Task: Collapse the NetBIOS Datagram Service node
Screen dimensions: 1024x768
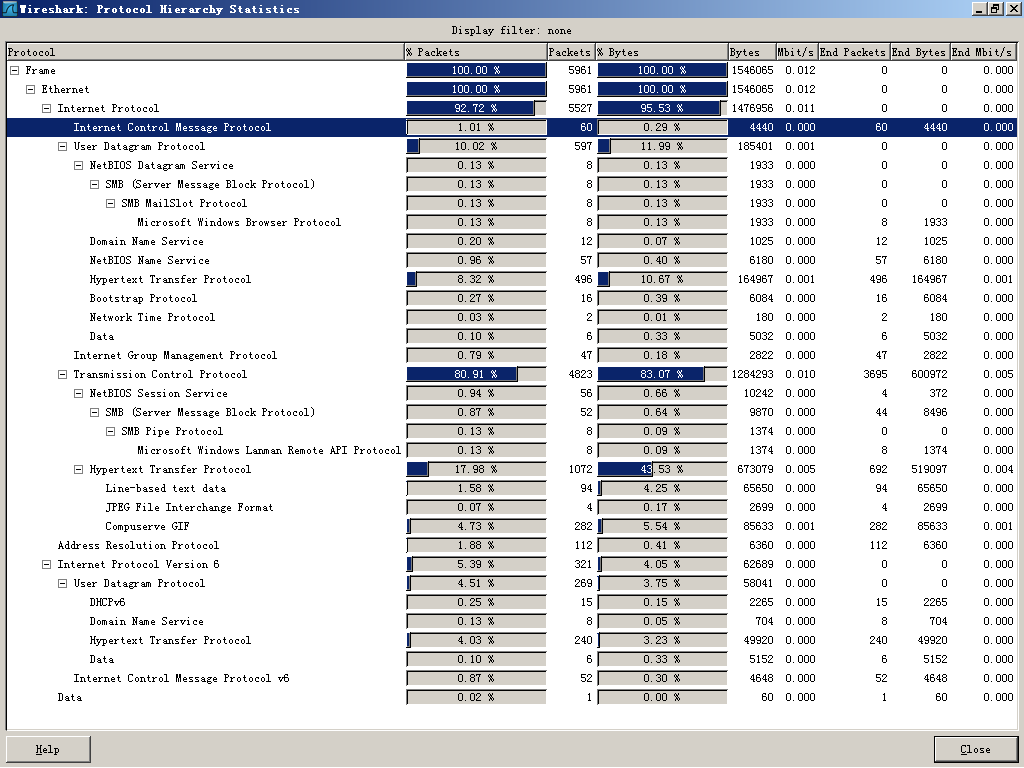Action: pyautogui.click(x=78, y=165)
